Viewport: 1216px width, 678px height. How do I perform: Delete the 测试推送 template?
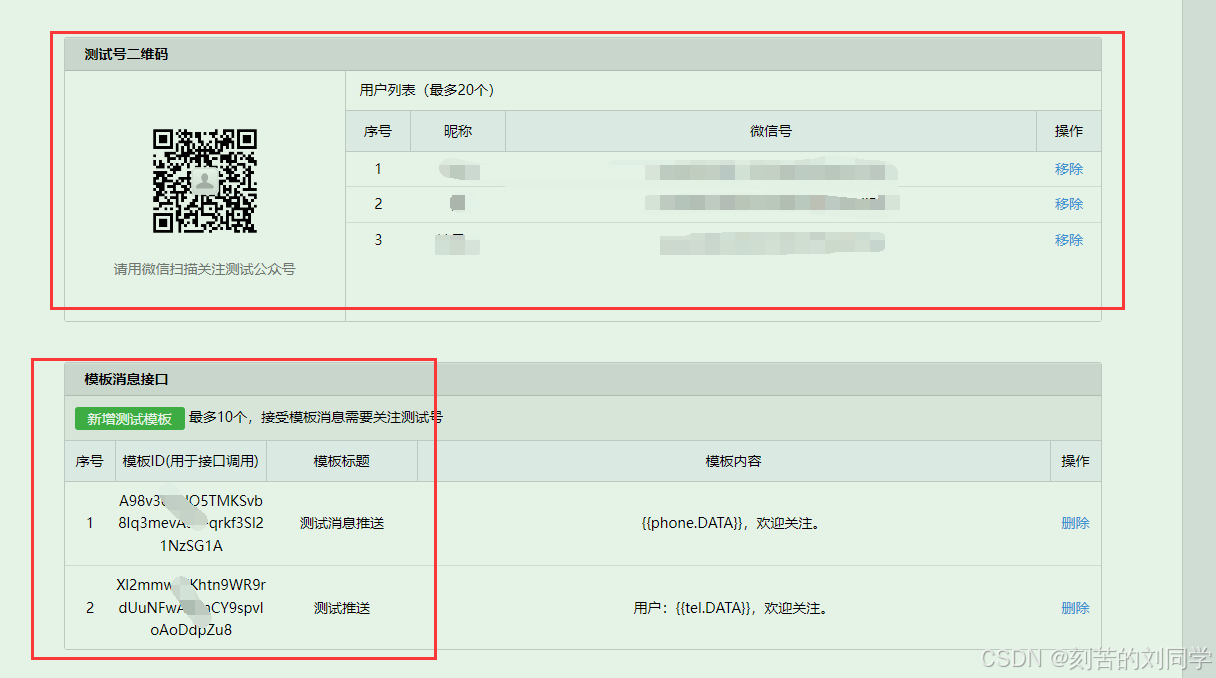pos(1075,608)
